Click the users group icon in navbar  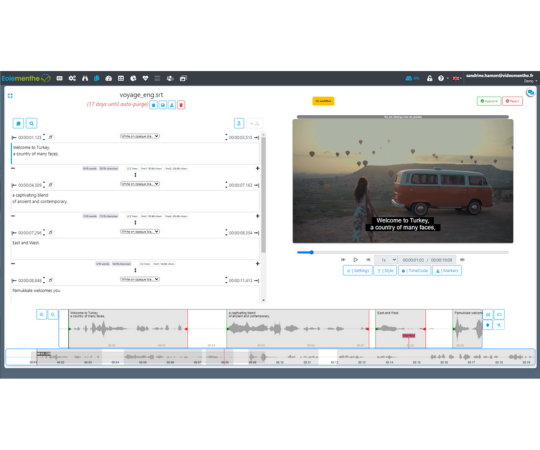point(170,79)
